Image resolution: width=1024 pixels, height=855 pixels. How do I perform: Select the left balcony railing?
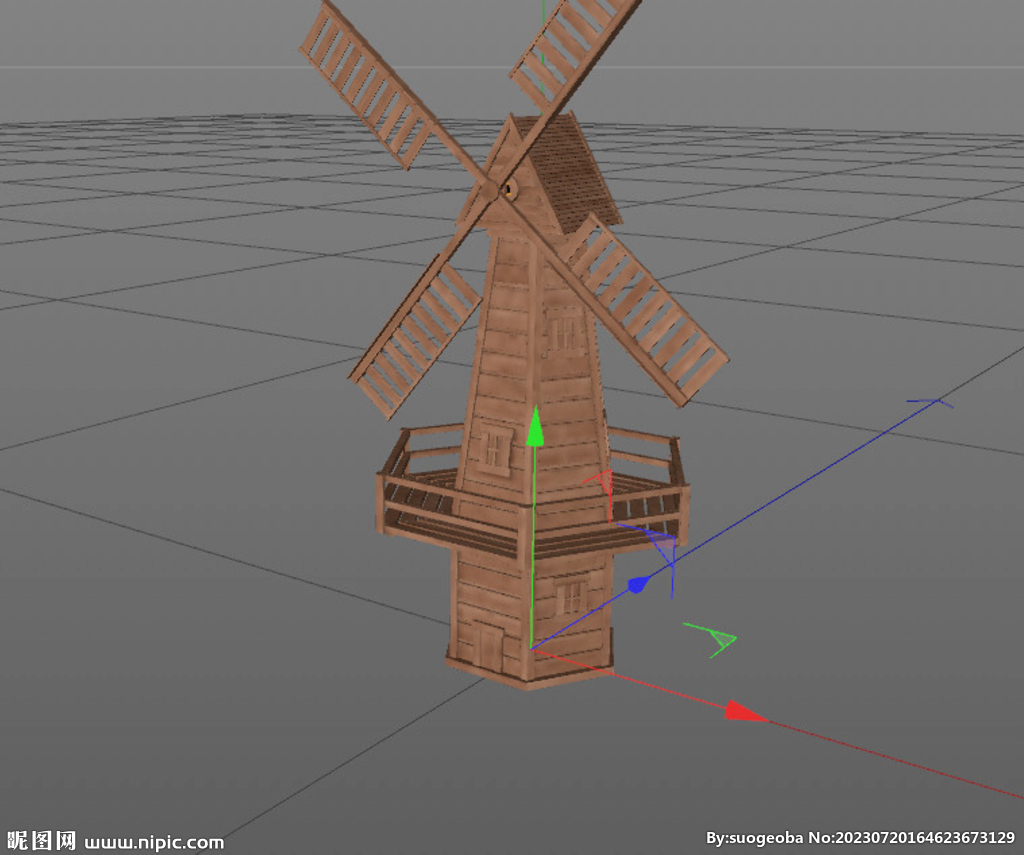(418, 485)
